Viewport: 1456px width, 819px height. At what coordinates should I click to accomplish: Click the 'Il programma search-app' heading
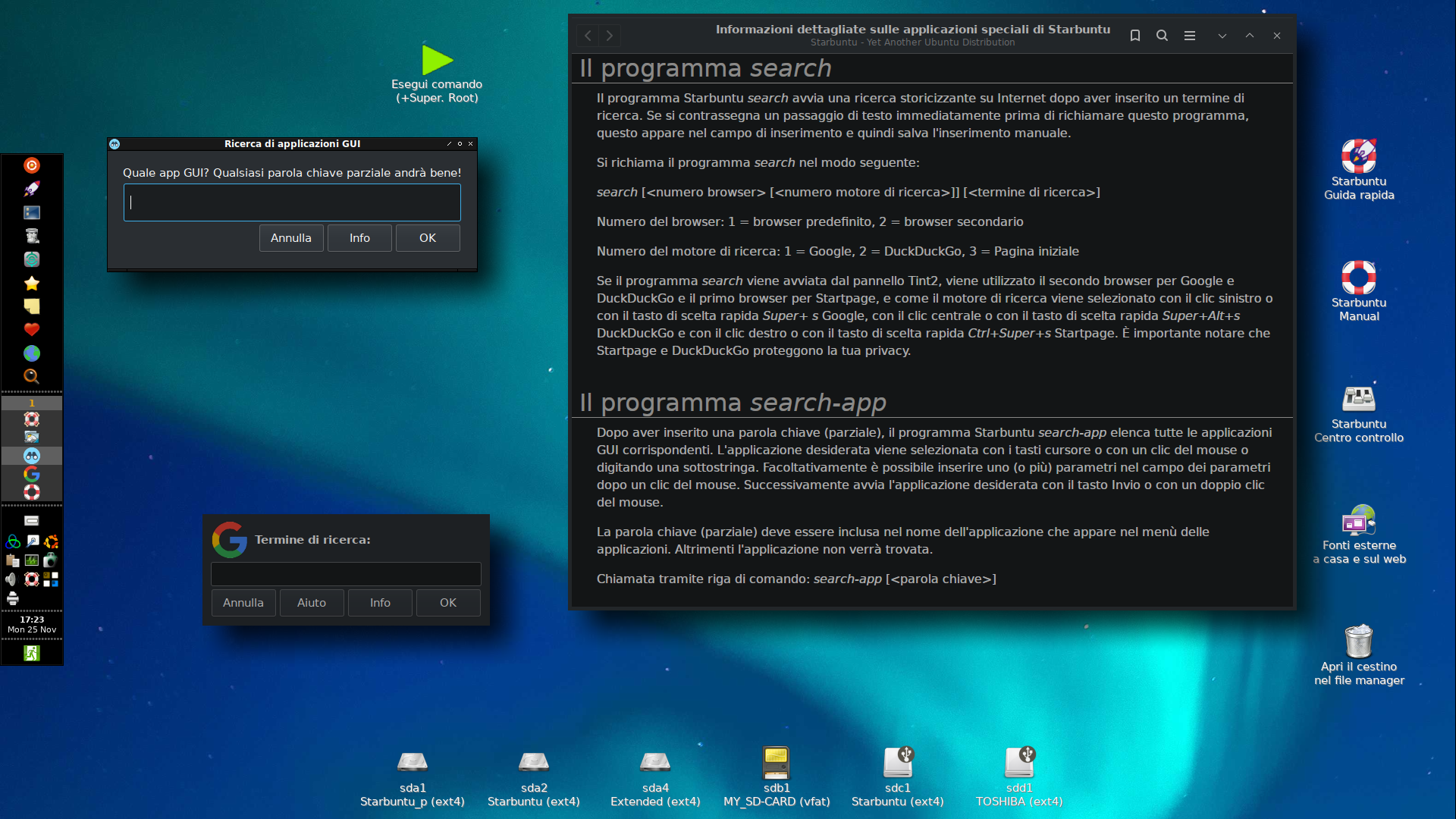tap(733, 402)
